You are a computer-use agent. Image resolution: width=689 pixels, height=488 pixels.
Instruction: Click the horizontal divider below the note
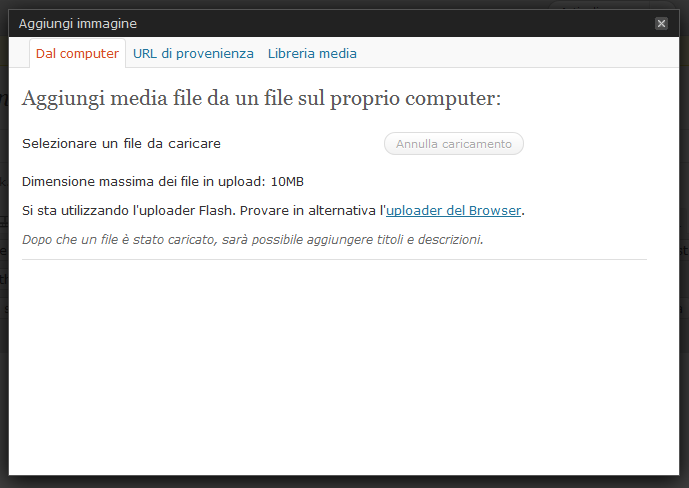[334, 260]
